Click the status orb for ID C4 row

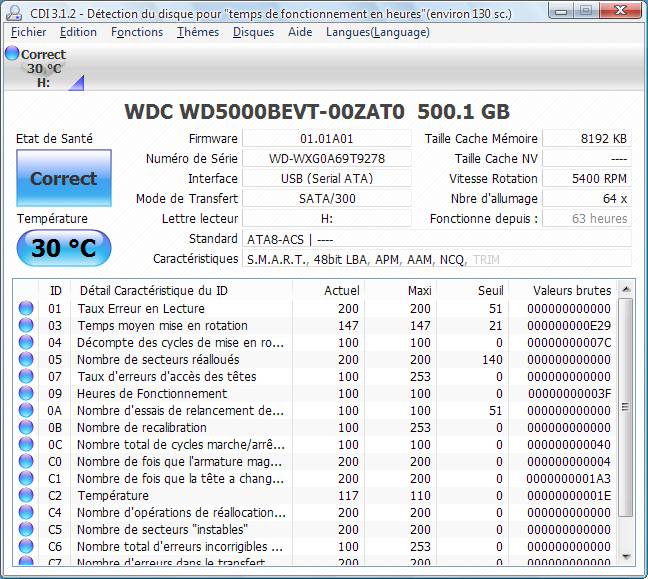(x=26, y=512)
